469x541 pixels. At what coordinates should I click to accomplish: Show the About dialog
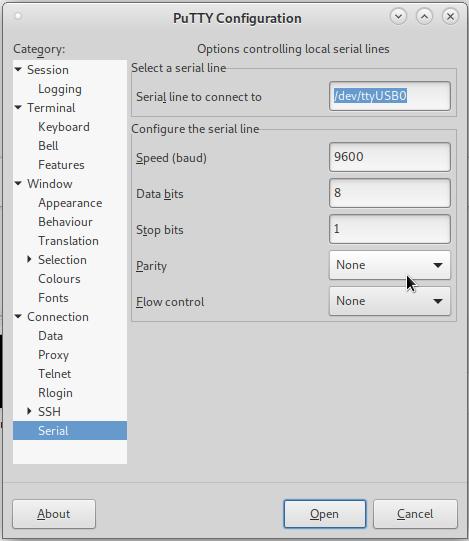coord(54,514)
